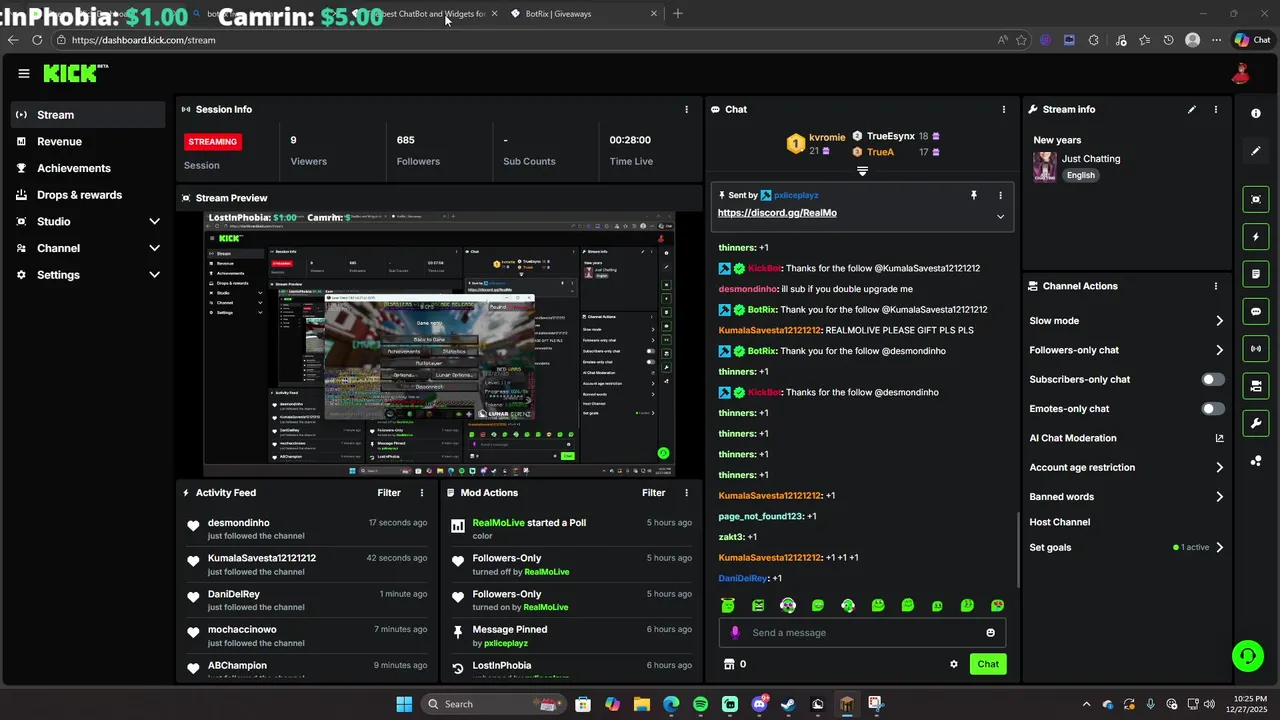Filter the Activity Feed
This screenshot has width=1280, height=720.
[389, 492]
